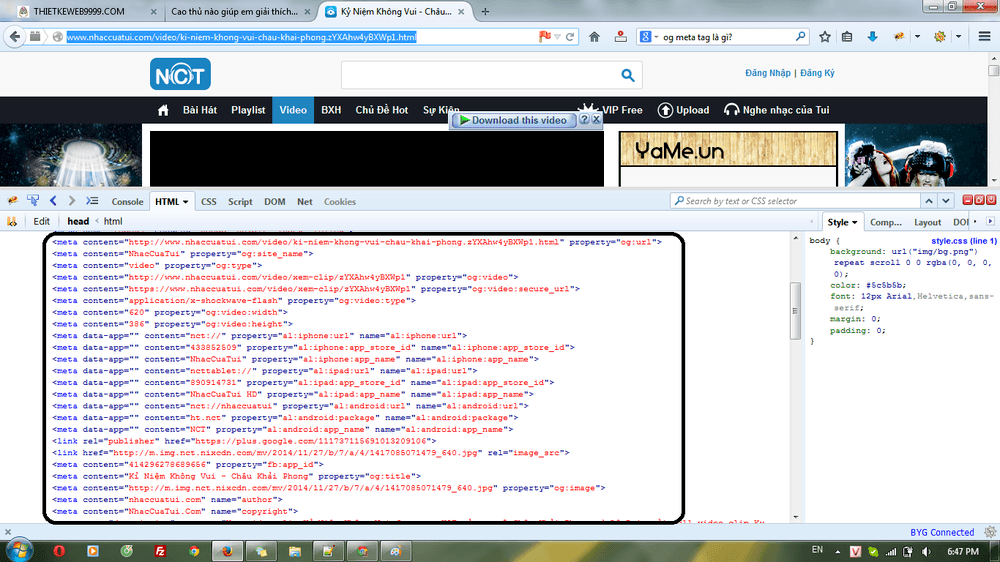Expand dropdown next to Firebug toolbar icon
The image size is (1000, 562).
click(918, 37)
